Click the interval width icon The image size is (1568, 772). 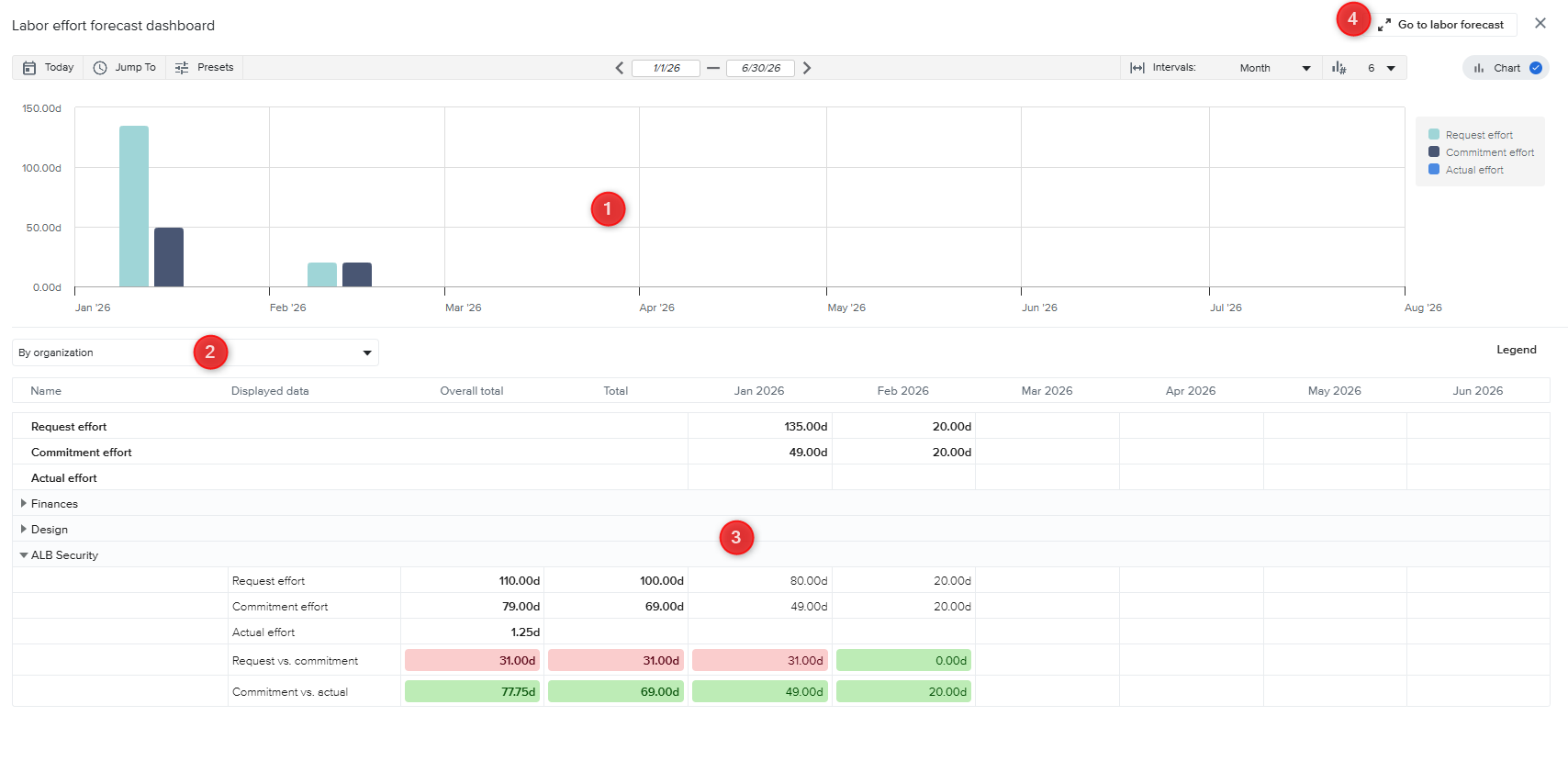pos(1137,68)
